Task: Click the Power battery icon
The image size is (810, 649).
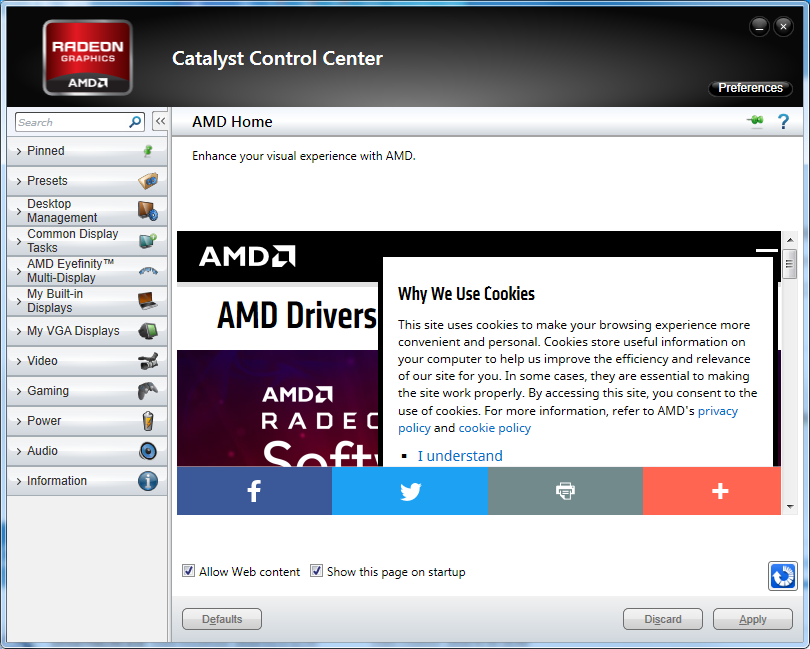Action: (x=148, y=421)
